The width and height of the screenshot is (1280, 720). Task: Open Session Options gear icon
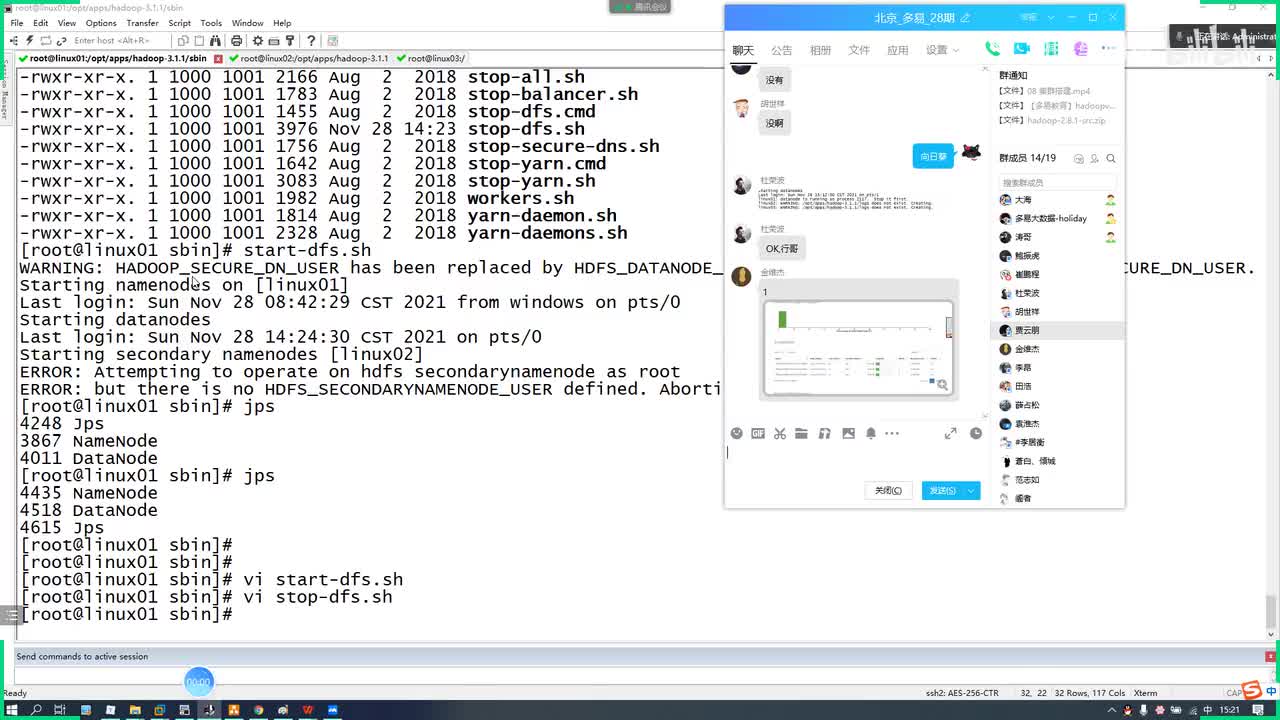tap(258, 41)
